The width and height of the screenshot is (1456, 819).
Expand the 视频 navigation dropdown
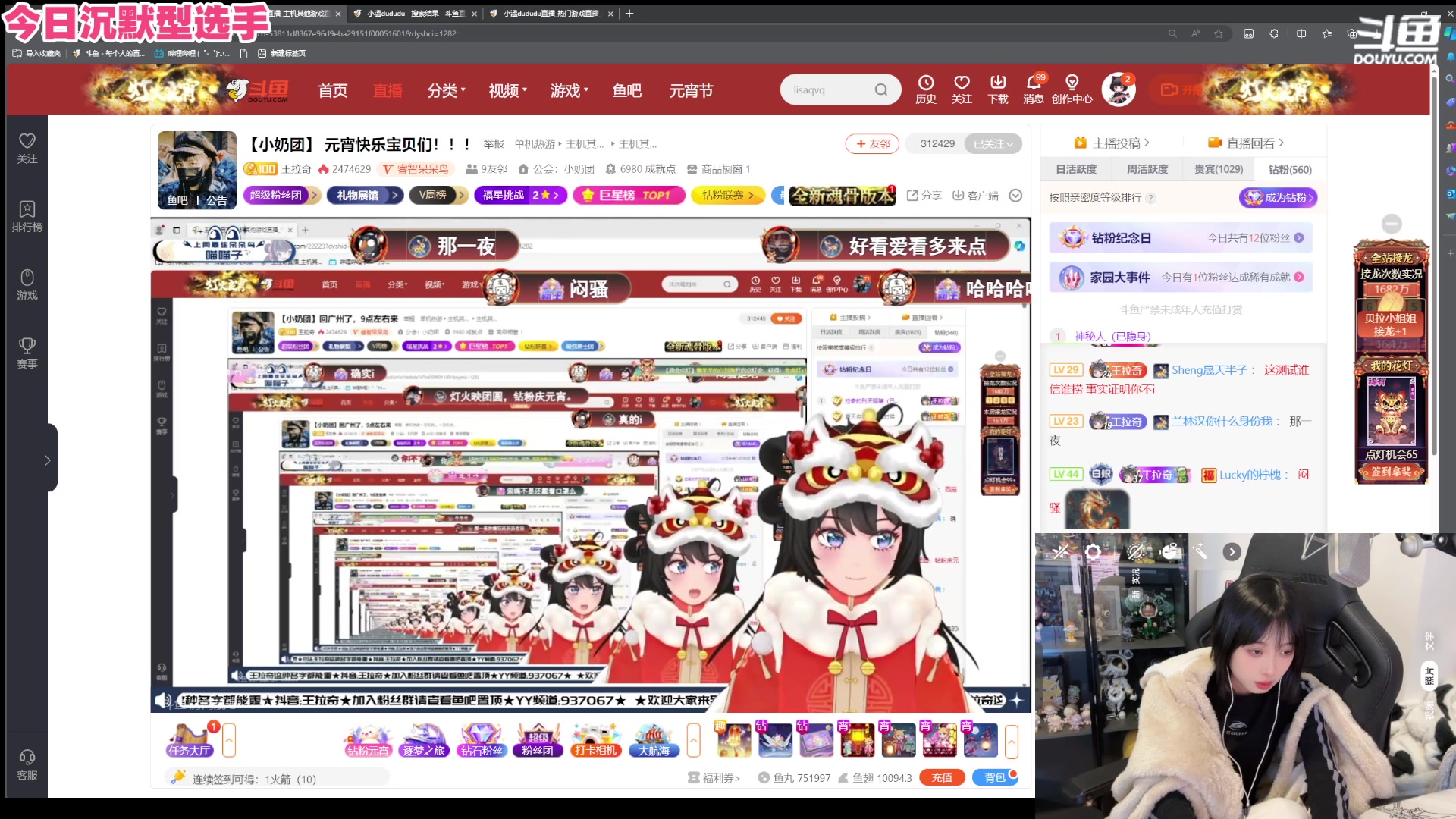[508, 90]
